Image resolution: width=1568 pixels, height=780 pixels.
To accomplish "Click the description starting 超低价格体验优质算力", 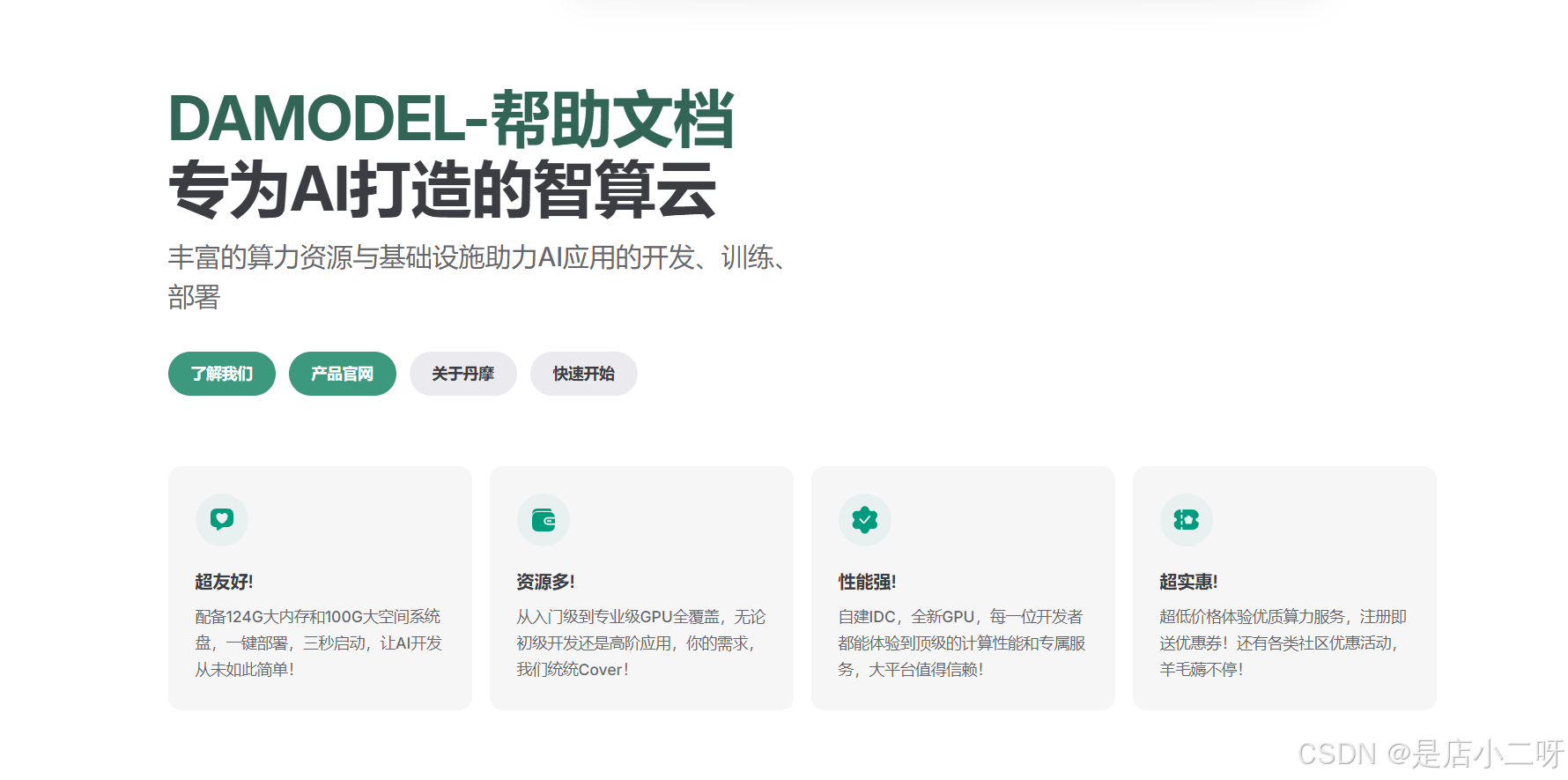I will coord(1283,643).
